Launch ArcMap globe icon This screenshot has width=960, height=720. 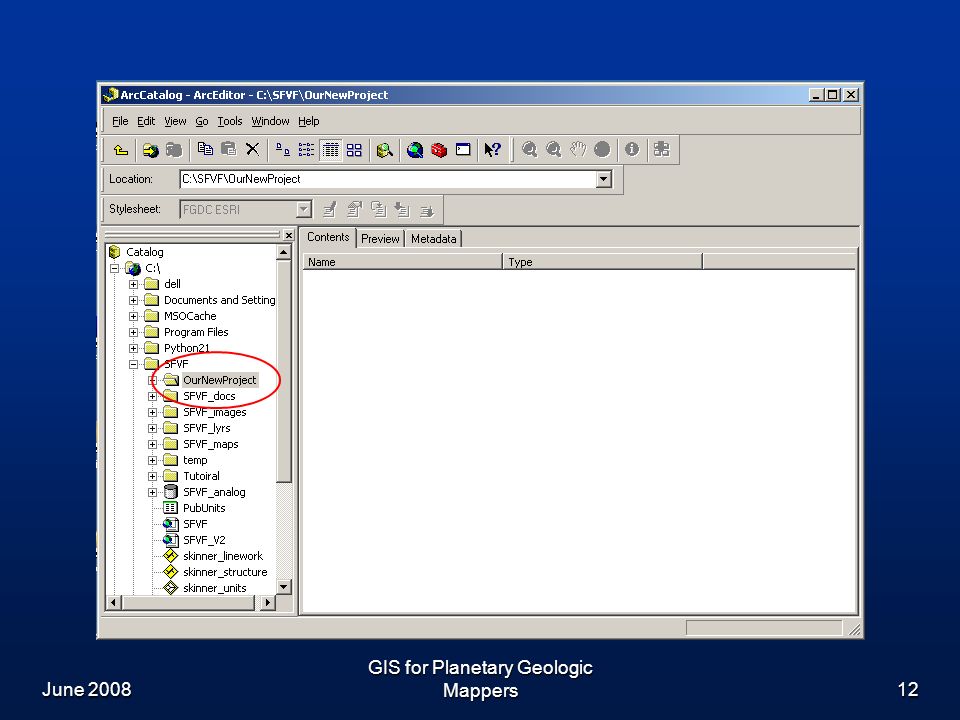[x=414, y=149]
